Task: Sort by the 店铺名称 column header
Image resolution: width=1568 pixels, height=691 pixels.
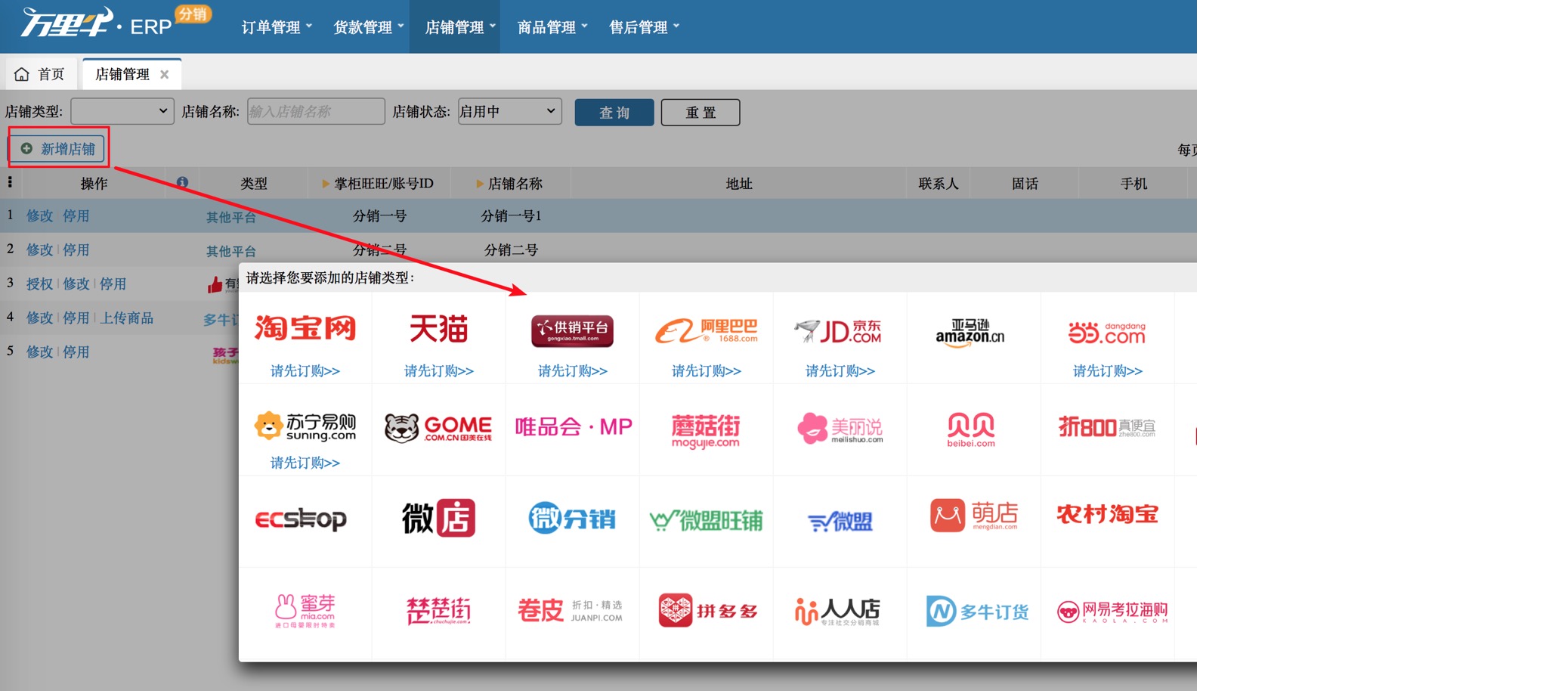Action: (509, 184)
